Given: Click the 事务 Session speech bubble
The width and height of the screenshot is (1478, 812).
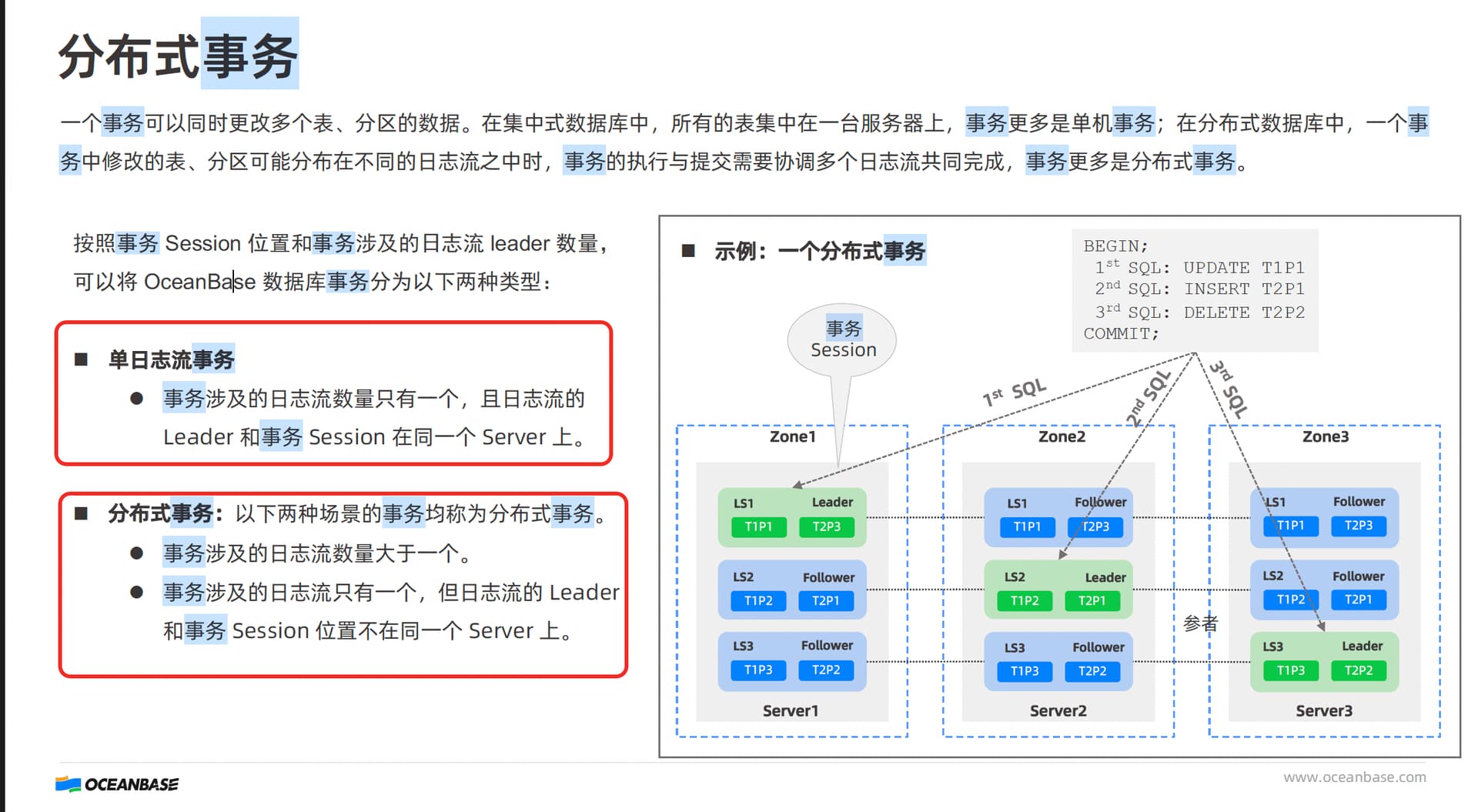Looking at the screenshot, I should point(843,339).
